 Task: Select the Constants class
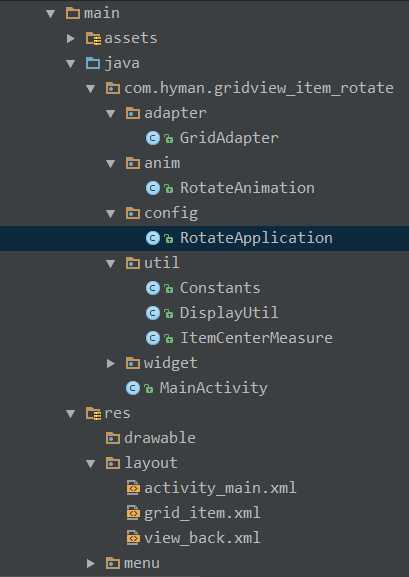[x=220, y=288]
